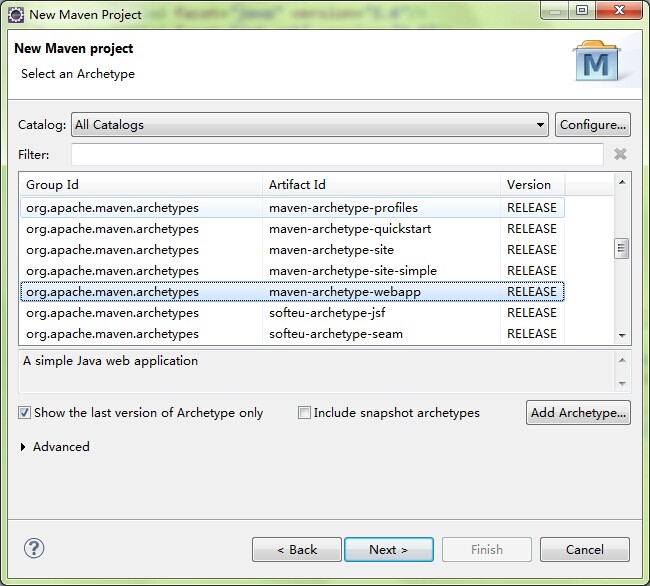The width and height of the screenshot is (650, 586).
Task: Select the maven-archetype-quickstart row
Action: point(292,229)
